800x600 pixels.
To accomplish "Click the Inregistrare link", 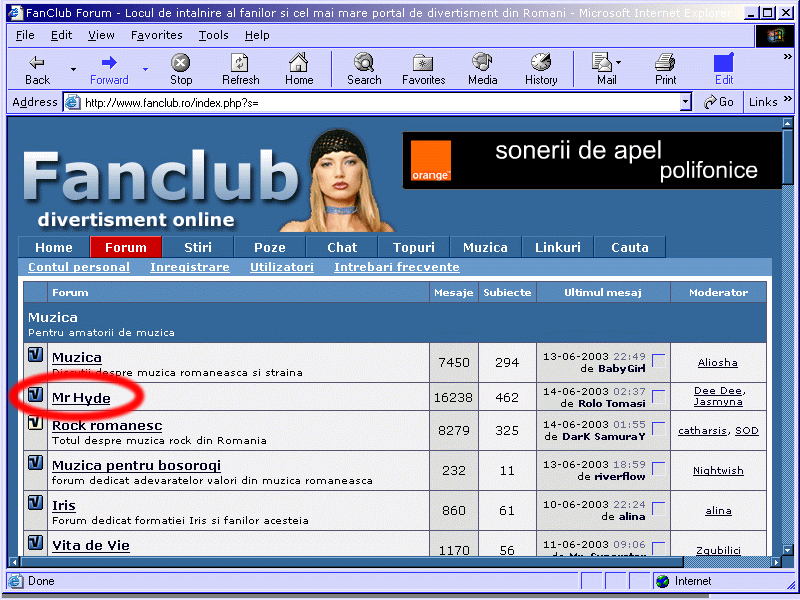I will [x=190, y=267].
